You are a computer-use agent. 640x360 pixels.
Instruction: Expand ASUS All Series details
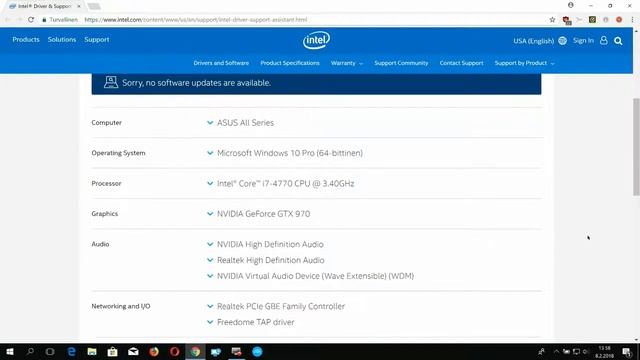coord(210,122)
